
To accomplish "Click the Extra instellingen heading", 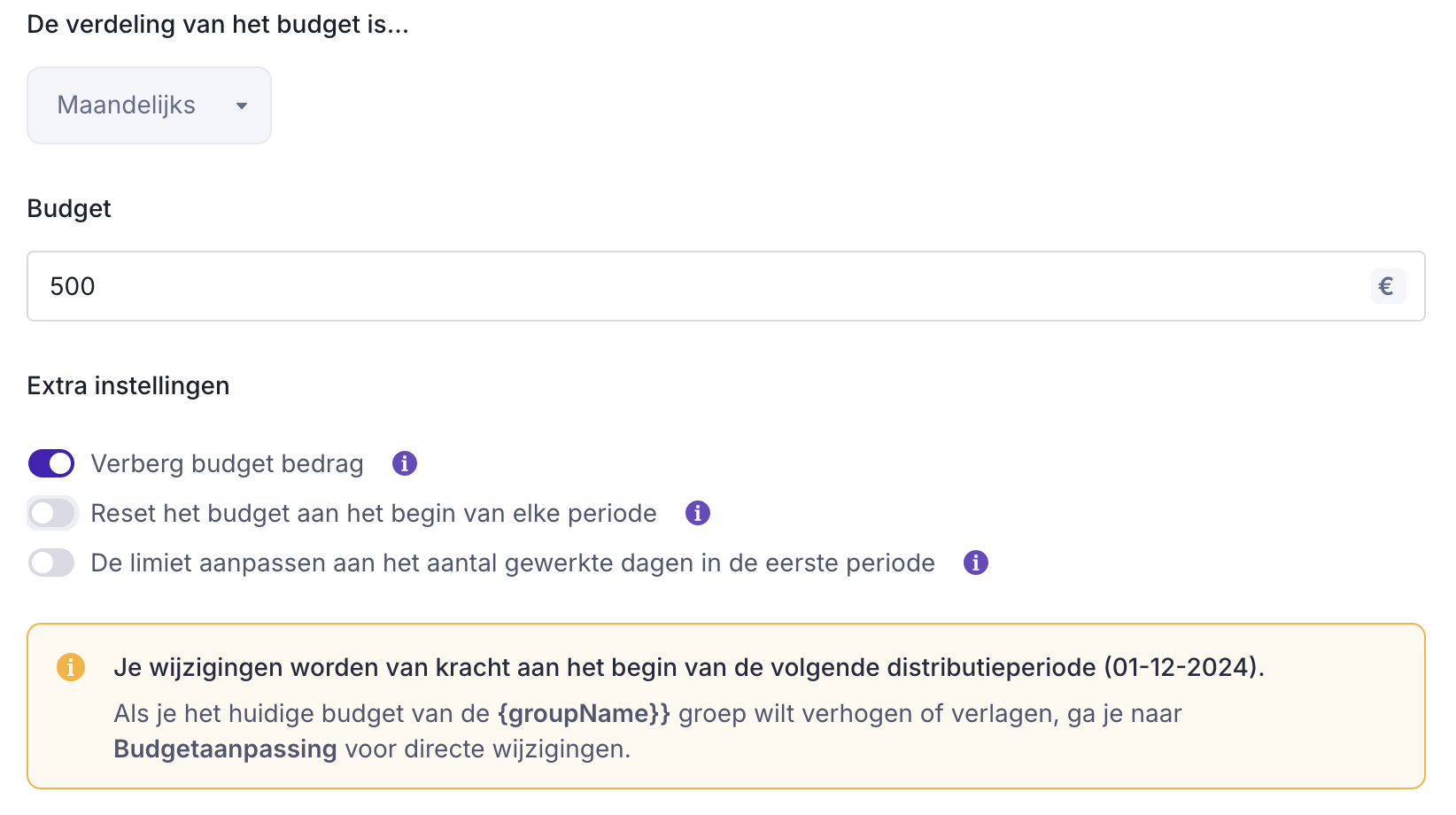I will pos(128,386).
